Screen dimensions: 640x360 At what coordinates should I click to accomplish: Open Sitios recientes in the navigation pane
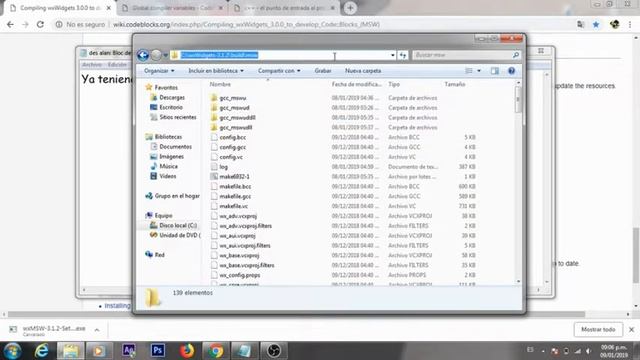click(178, 117)
